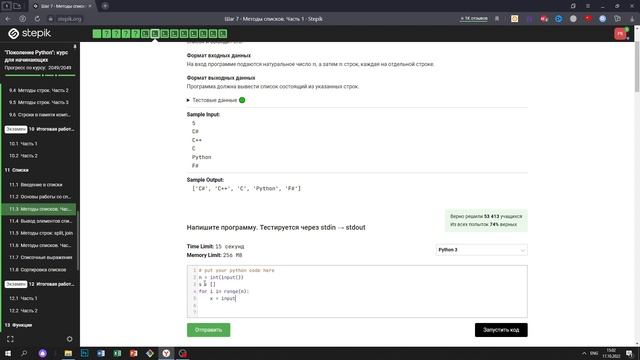
Task: Click into the code editor area
Action: click(357, 291)
